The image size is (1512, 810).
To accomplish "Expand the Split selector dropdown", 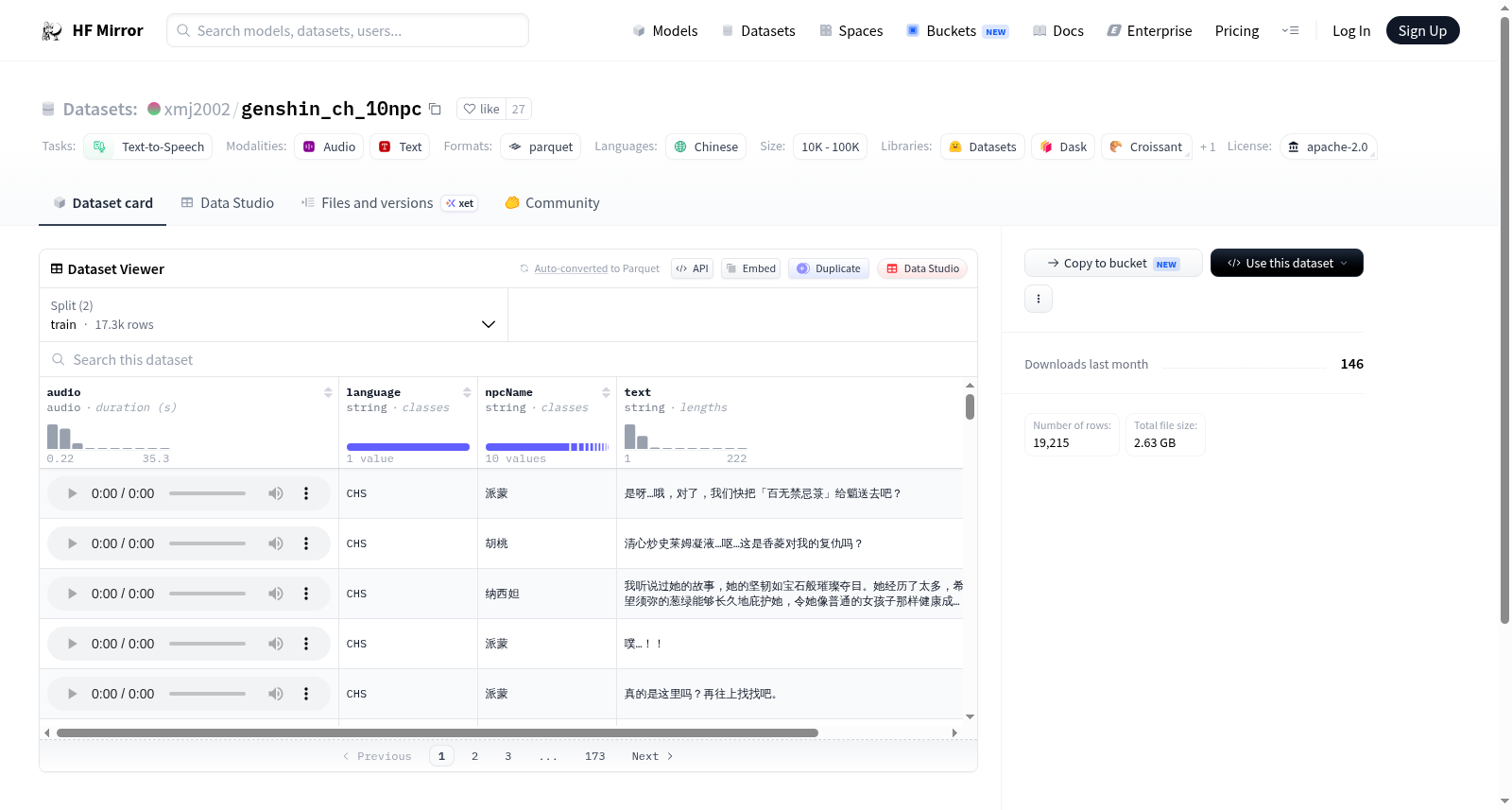I will tap(274, 315).
